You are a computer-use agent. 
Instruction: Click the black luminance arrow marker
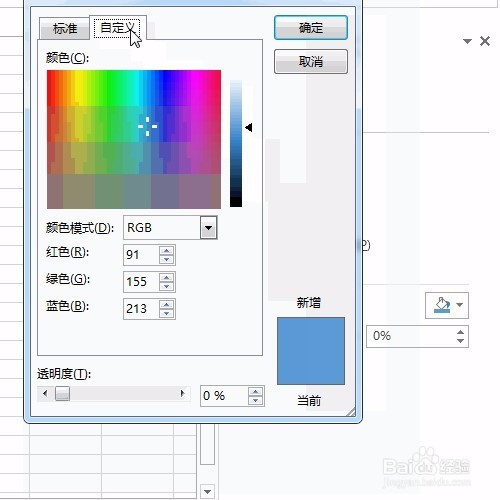point(249,127)
